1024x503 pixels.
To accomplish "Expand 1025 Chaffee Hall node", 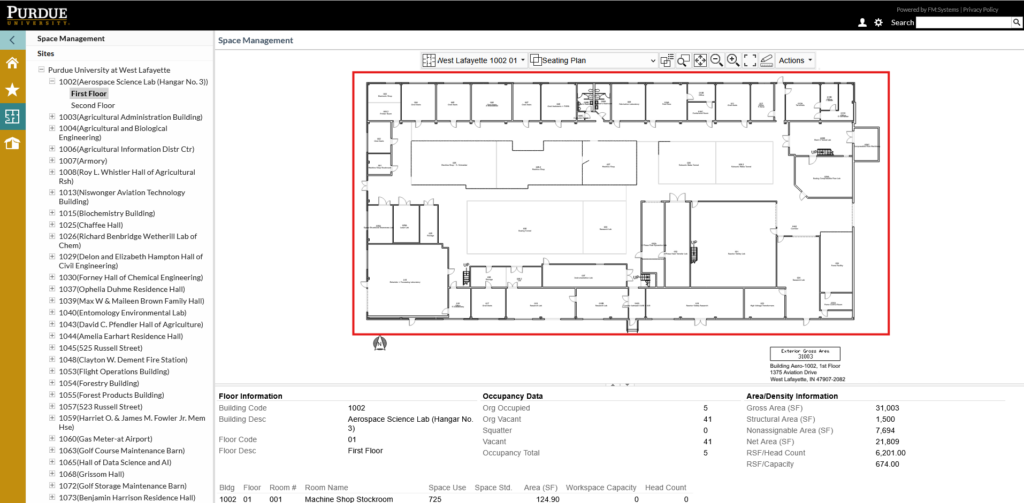I will [x=52, y=225].
